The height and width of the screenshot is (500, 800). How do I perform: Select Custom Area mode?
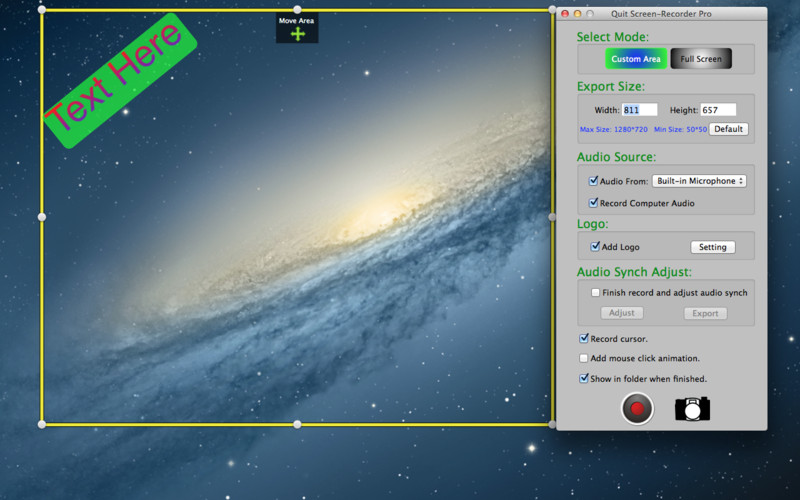(x=636, y=59)
